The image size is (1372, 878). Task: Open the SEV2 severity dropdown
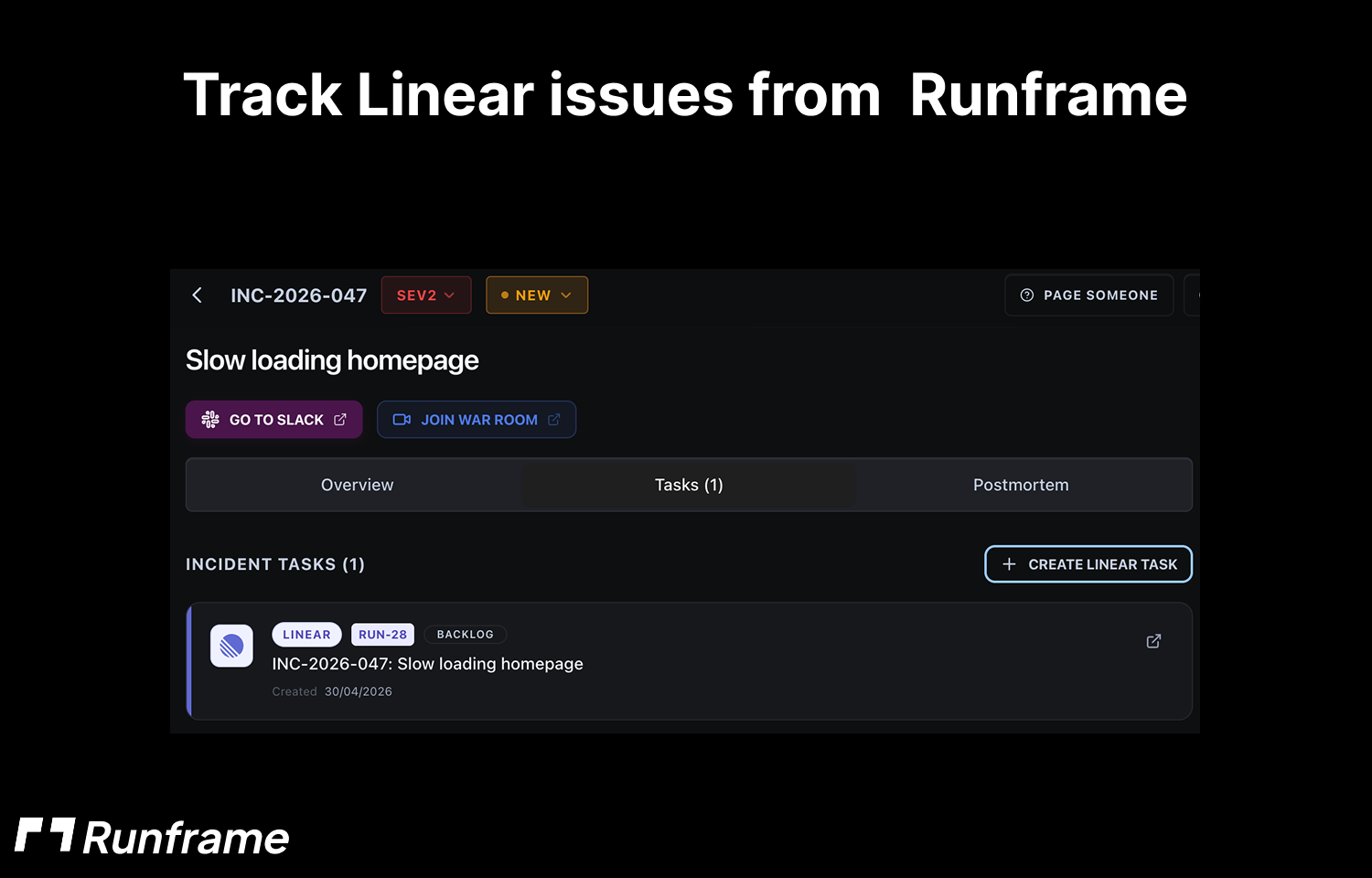(x=425, y=294)
